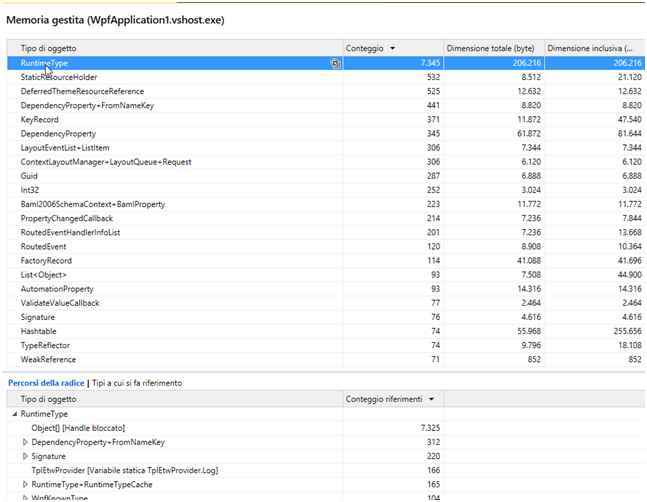
Task: Select the AutomationProperty row
Action: tap(326, 289)
